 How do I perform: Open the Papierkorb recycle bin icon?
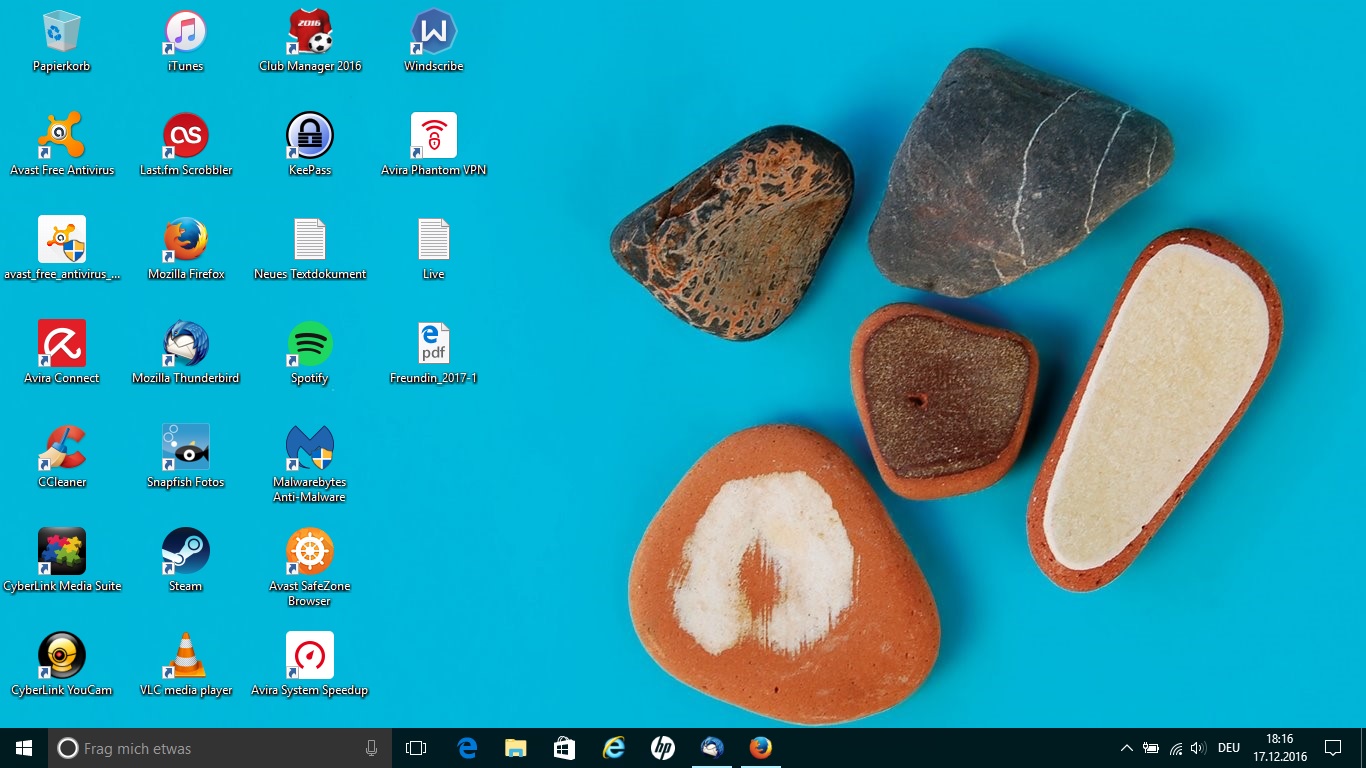pos(61,41)
